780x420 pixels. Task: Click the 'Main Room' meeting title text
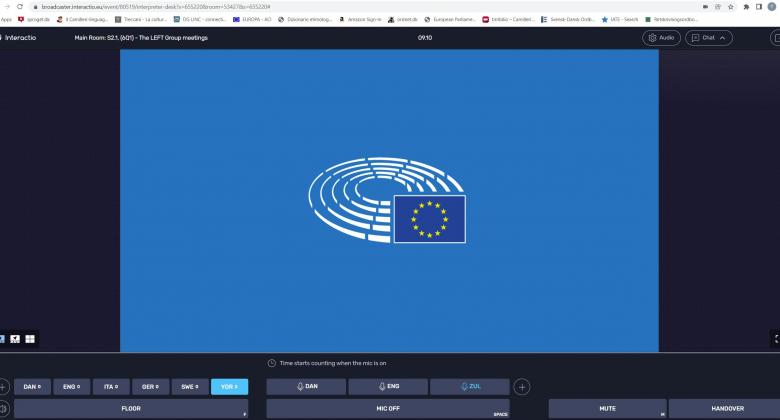pos(141,38)
